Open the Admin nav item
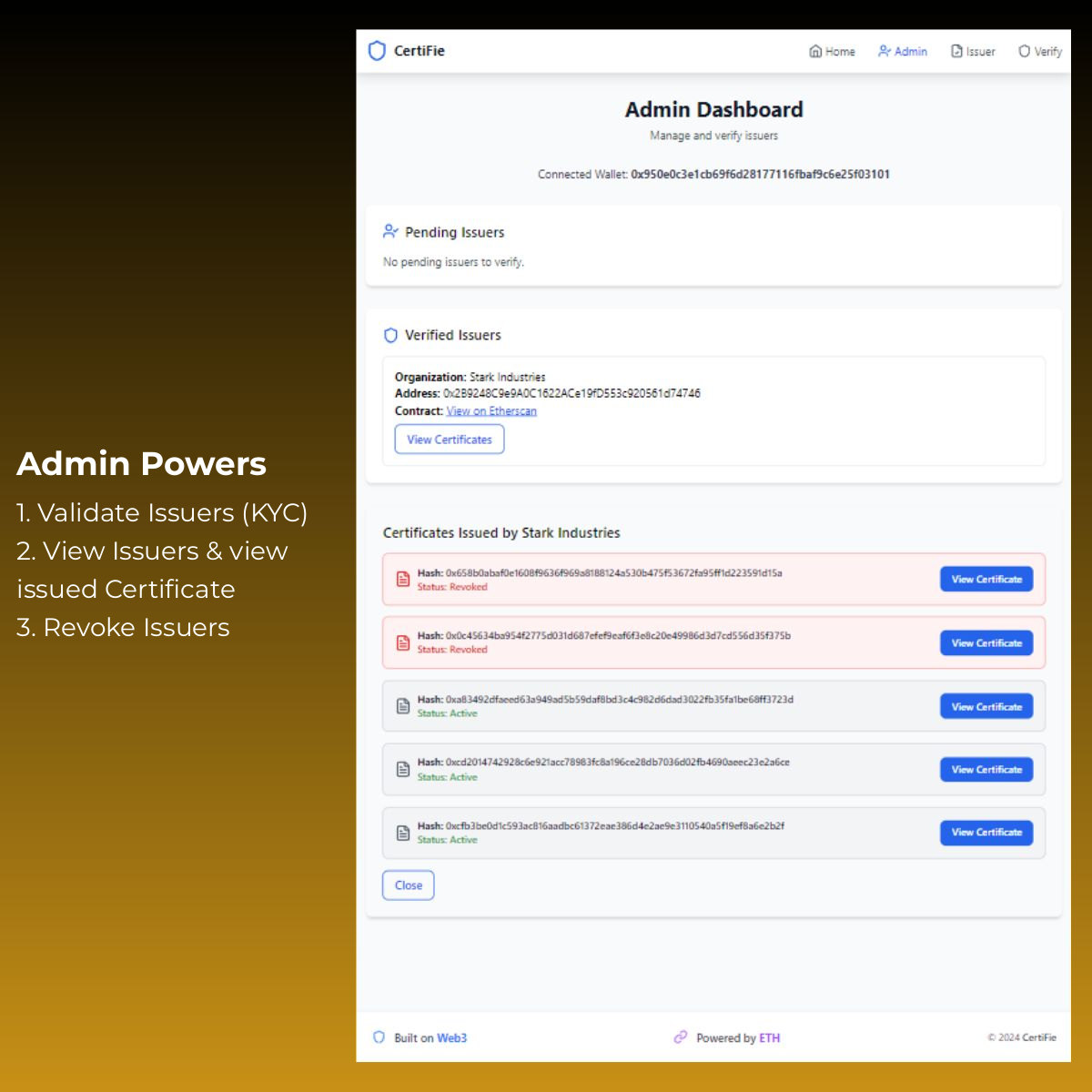1092x1092 pixels. tap(903, 51)
